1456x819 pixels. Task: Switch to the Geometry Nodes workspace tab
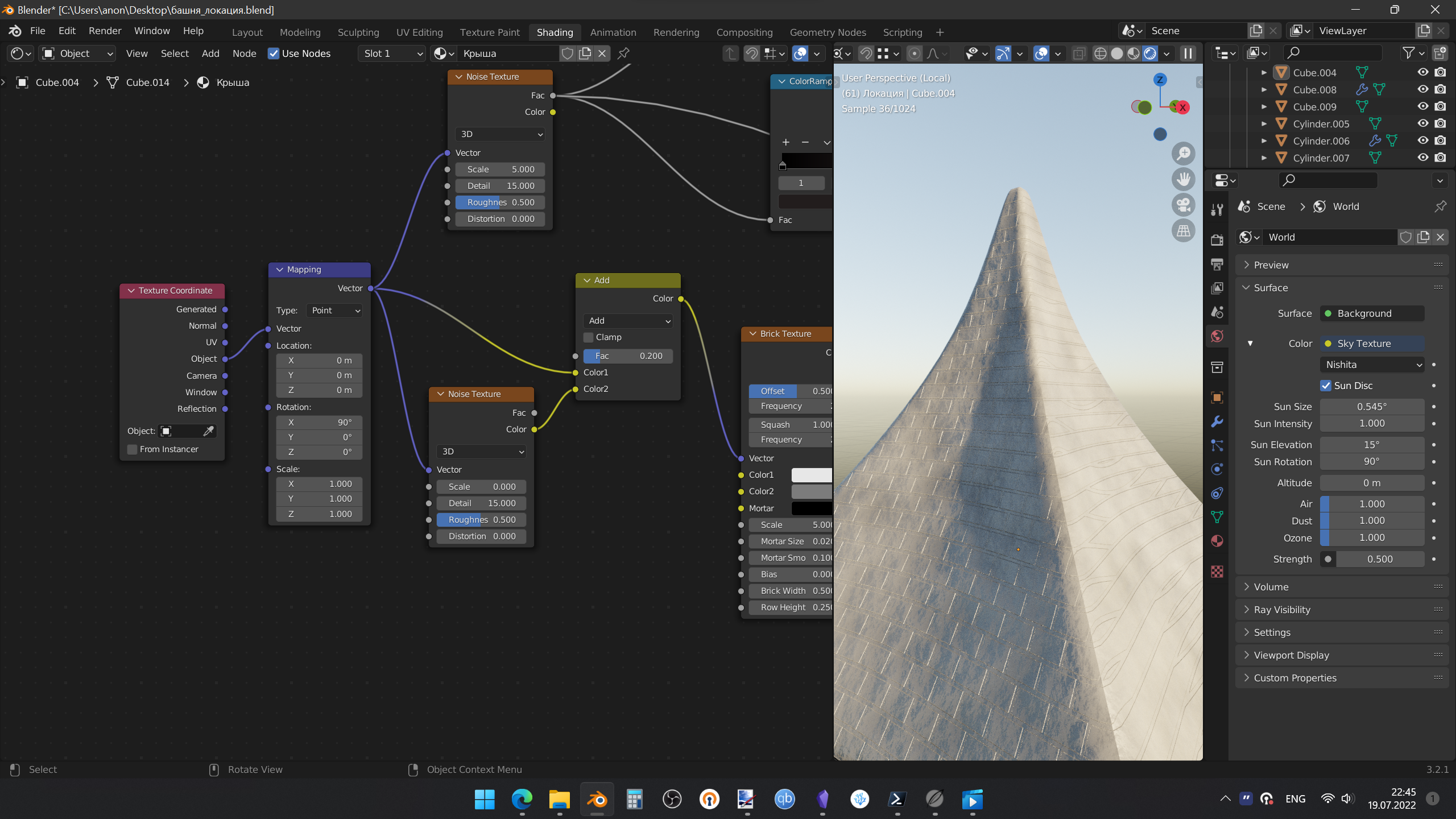[x=828, y=32]
